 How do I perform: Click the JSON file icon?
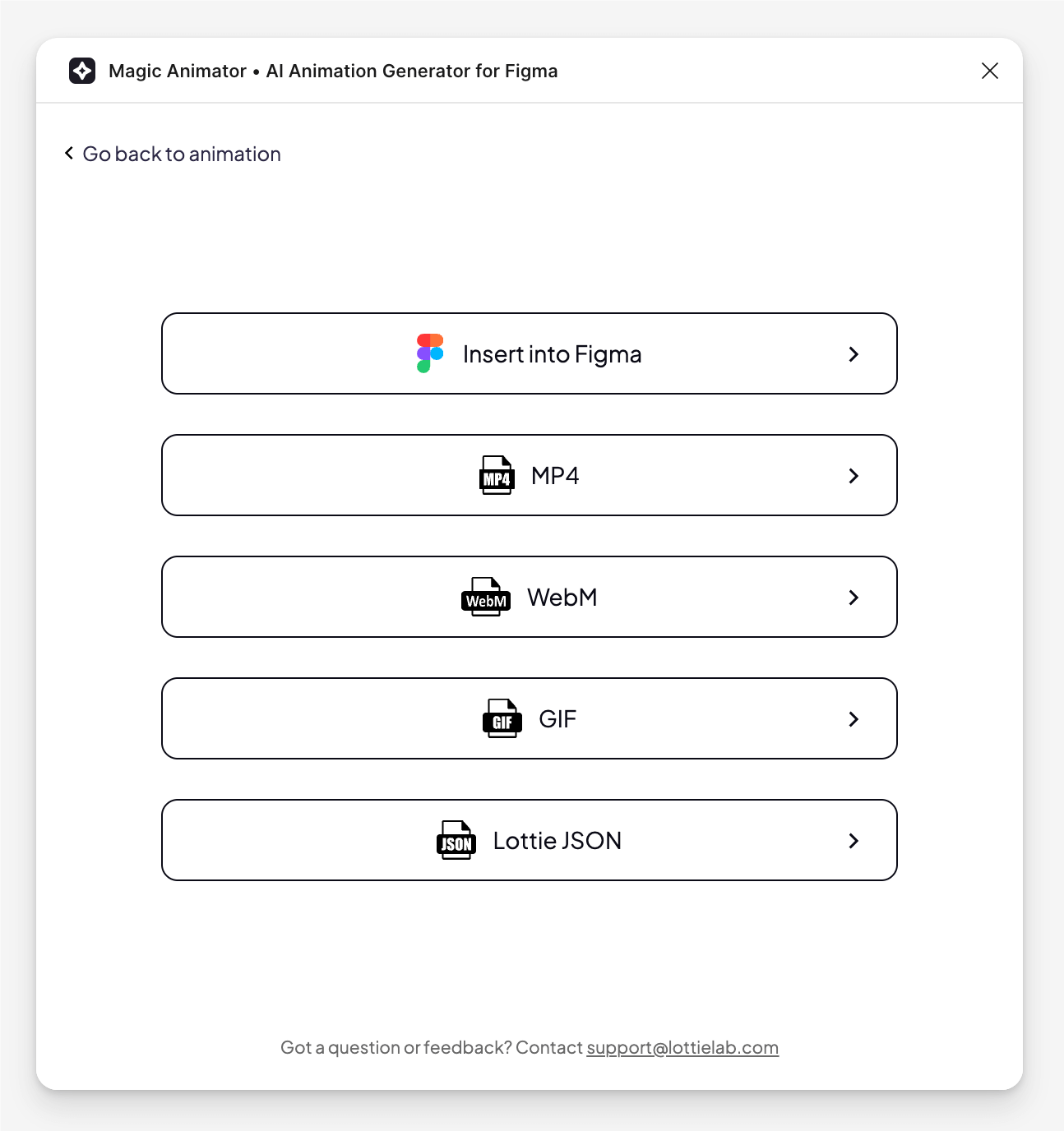pyautogui.click(x=456, y=840)
